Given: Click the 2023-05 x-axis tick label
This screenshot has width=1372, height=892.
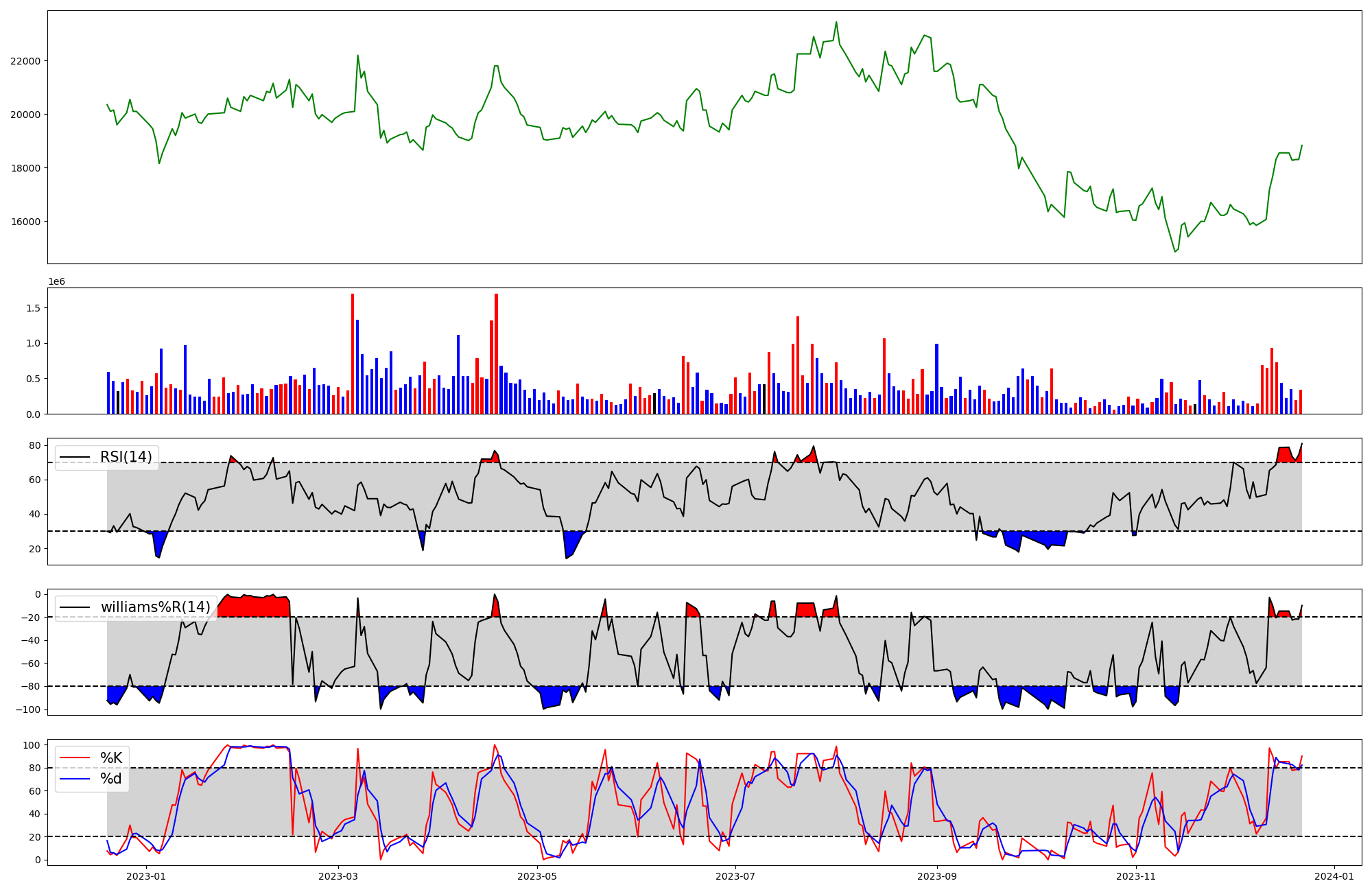Looking at the screenshot, I should tap(537, 876).
